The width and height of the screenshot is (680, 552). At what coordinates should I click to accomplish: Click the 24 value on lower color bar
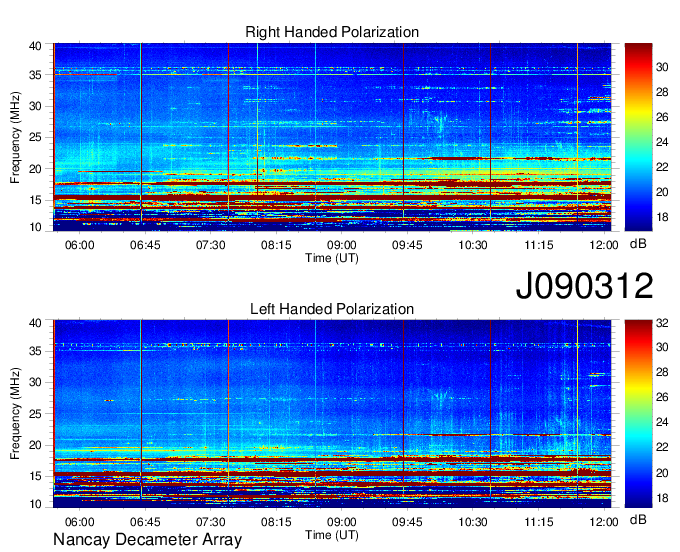tap(662, 422)
